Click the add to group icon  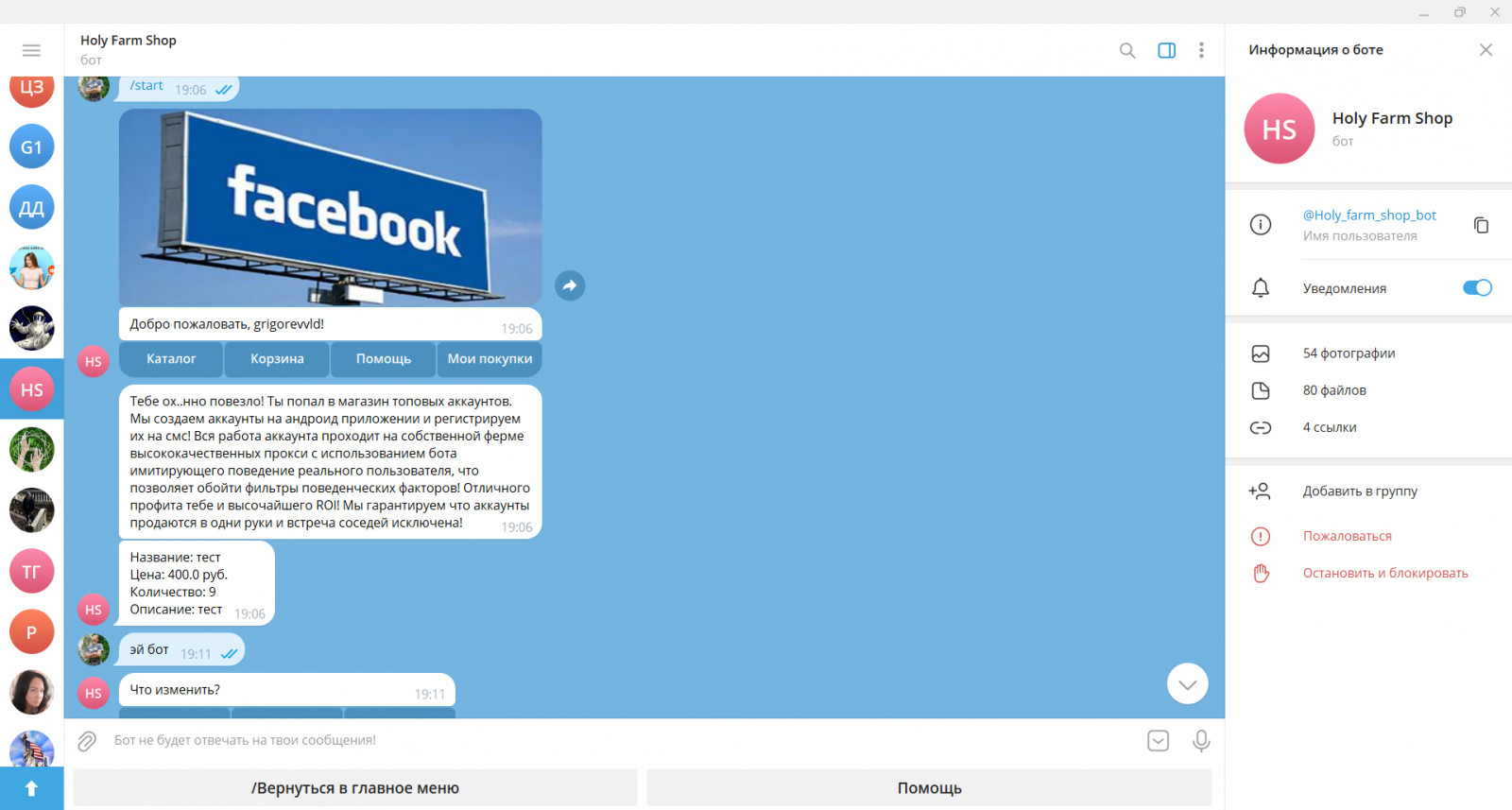click(1260, 491)
